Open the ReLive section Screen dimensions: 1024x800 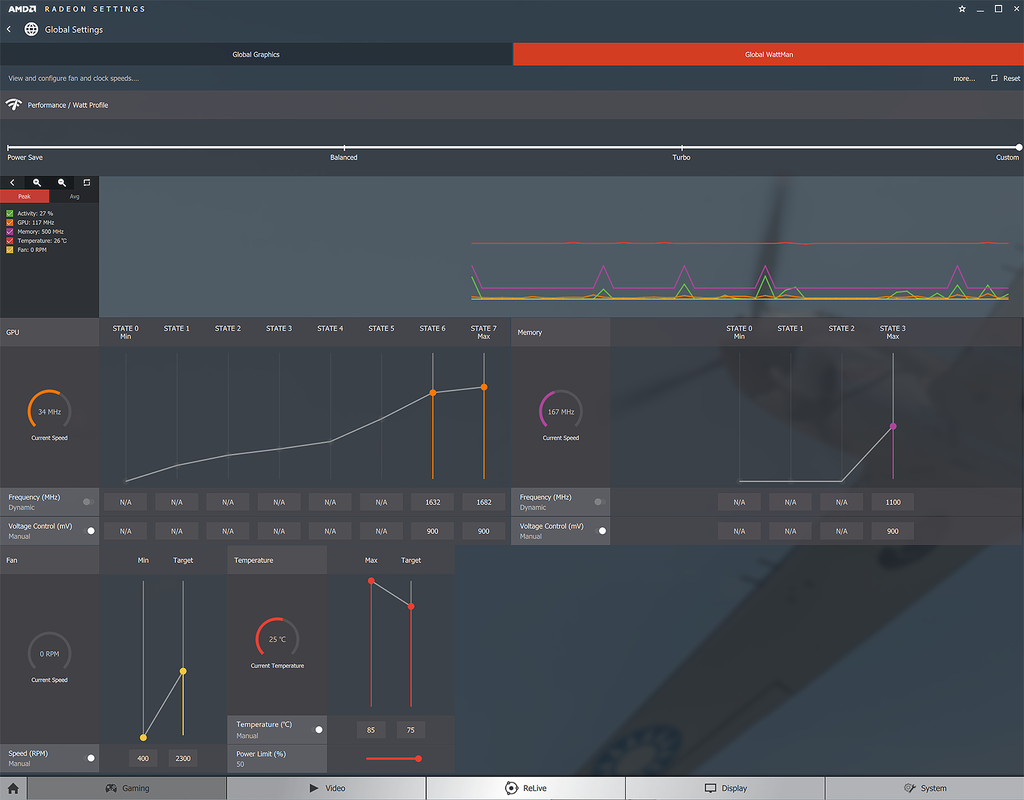(526, 788)
